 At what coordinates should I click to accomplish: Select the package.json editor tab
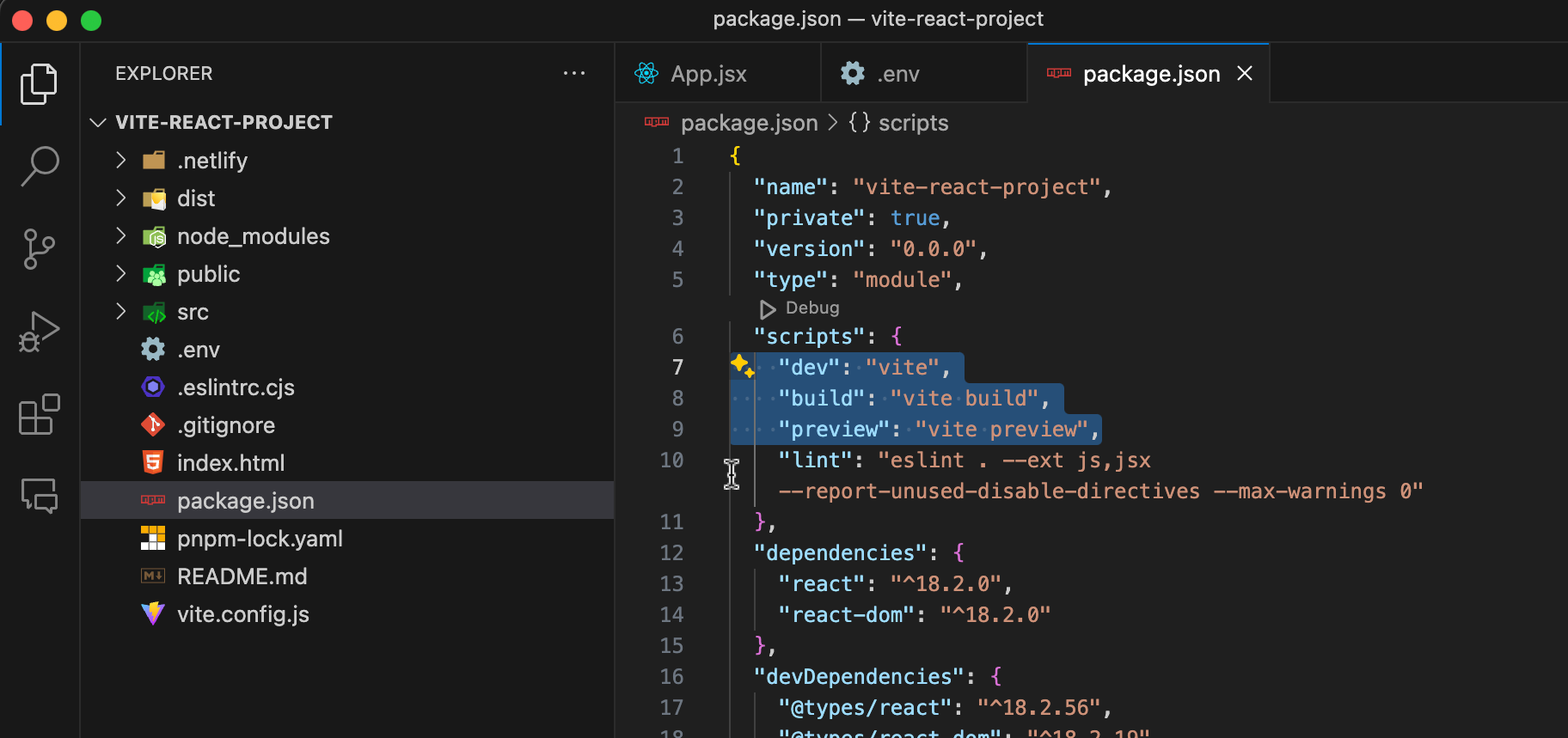1148,73
